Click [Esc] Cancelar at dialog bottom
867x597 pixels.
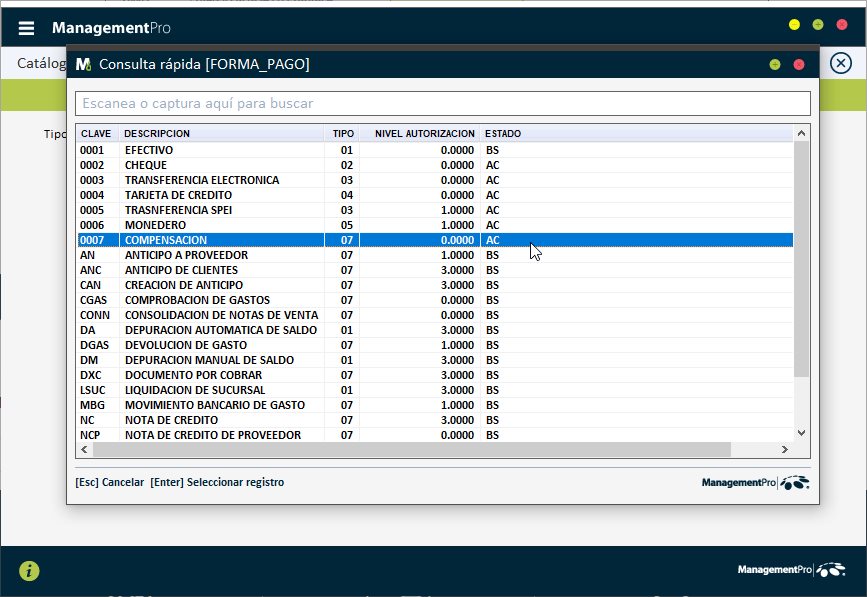(x=109, y=482)
